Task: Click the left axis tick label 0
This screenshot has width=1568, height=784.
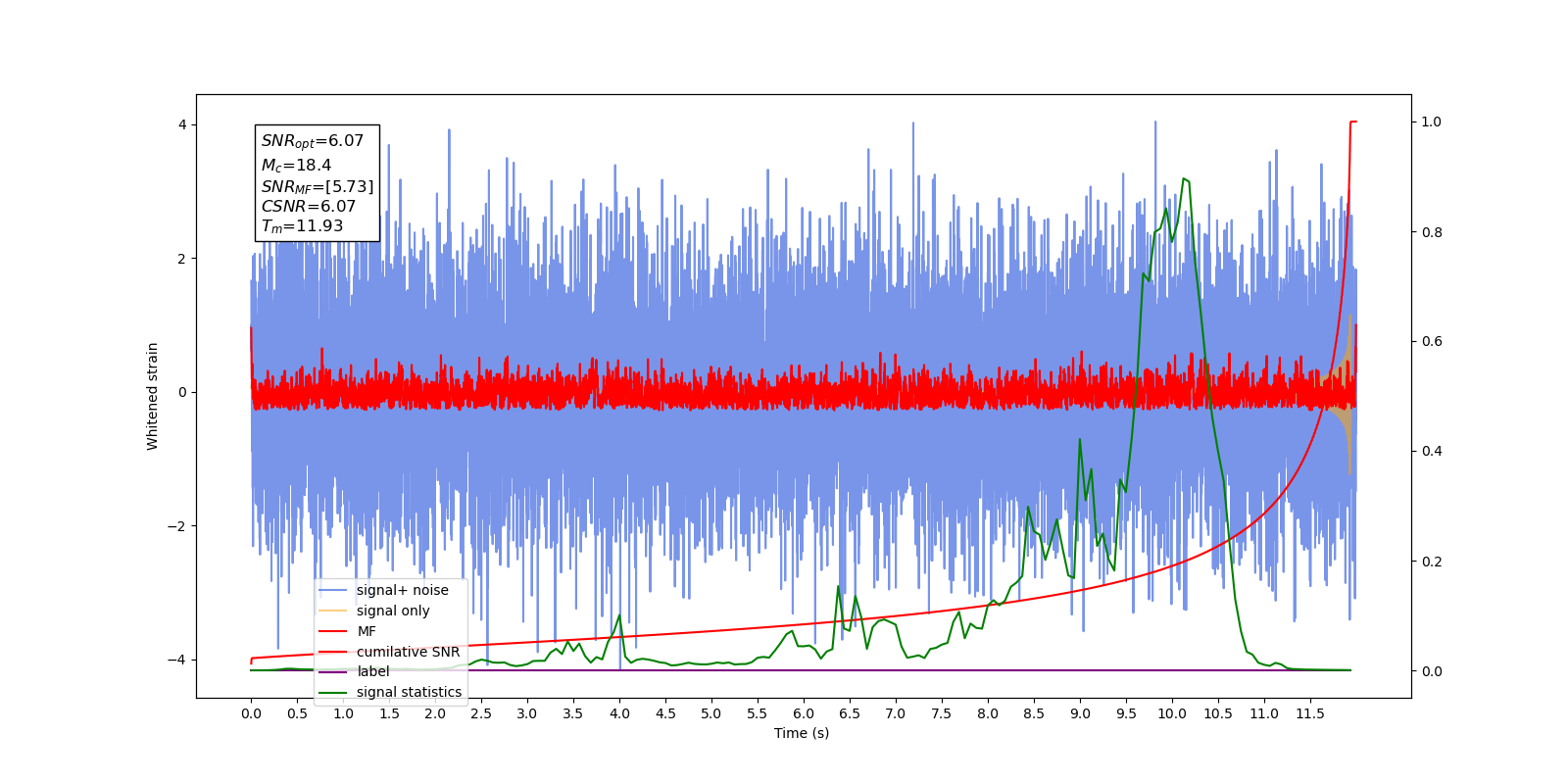Action: click(x=182, y=392)
